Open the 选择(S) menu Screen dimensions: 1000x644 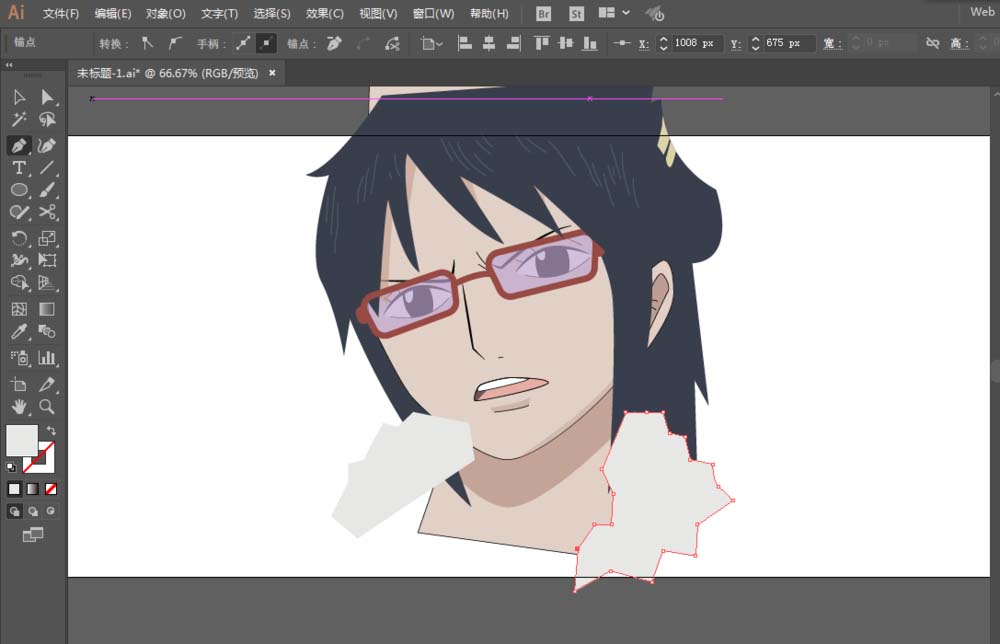pos(272,13)
